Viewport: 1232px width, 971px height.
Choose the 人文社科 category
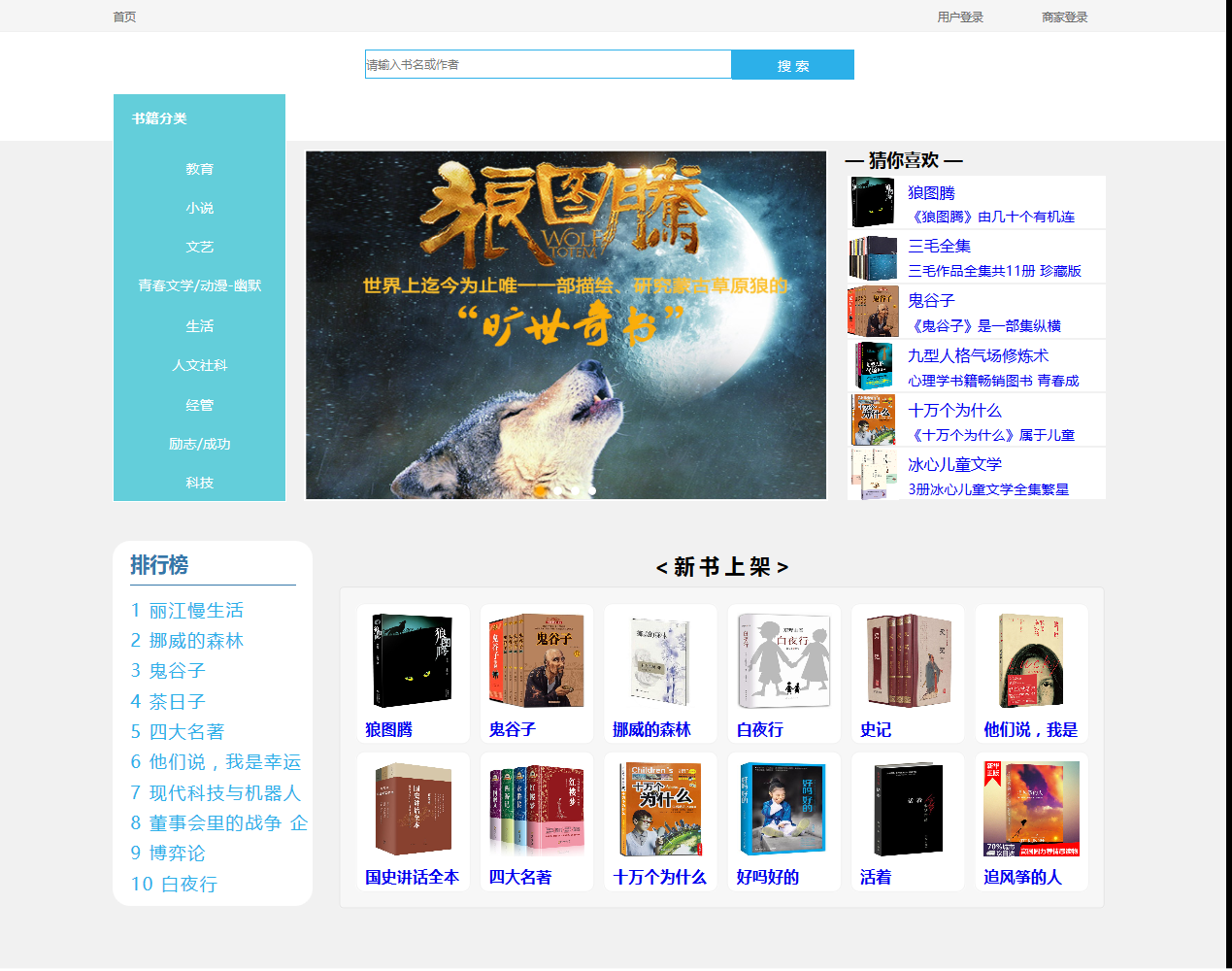[x=199, y=365]
